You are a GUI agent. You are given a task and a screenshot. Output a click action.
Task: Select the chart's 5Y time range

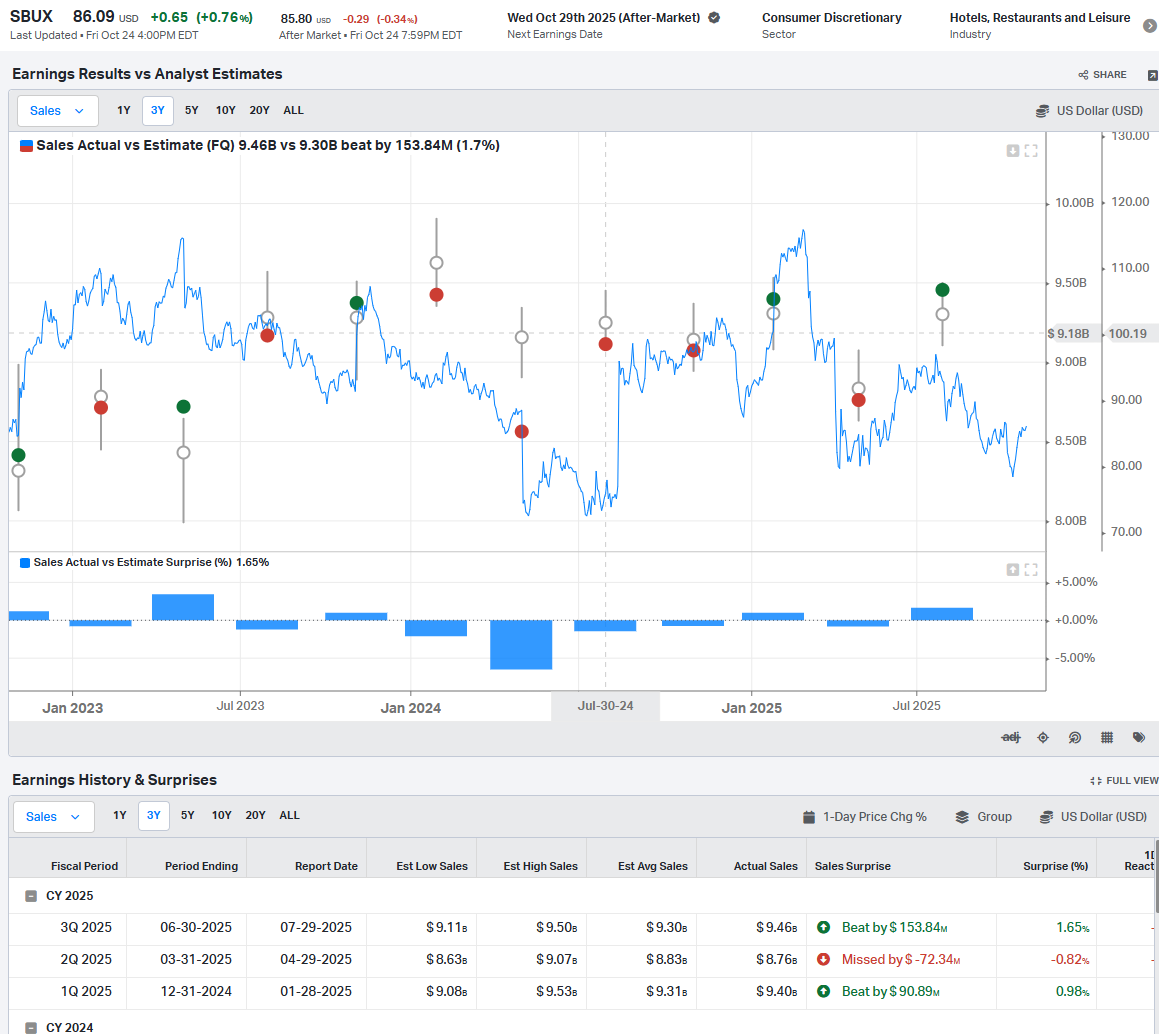pyautogui.click(x=191, y=110)
